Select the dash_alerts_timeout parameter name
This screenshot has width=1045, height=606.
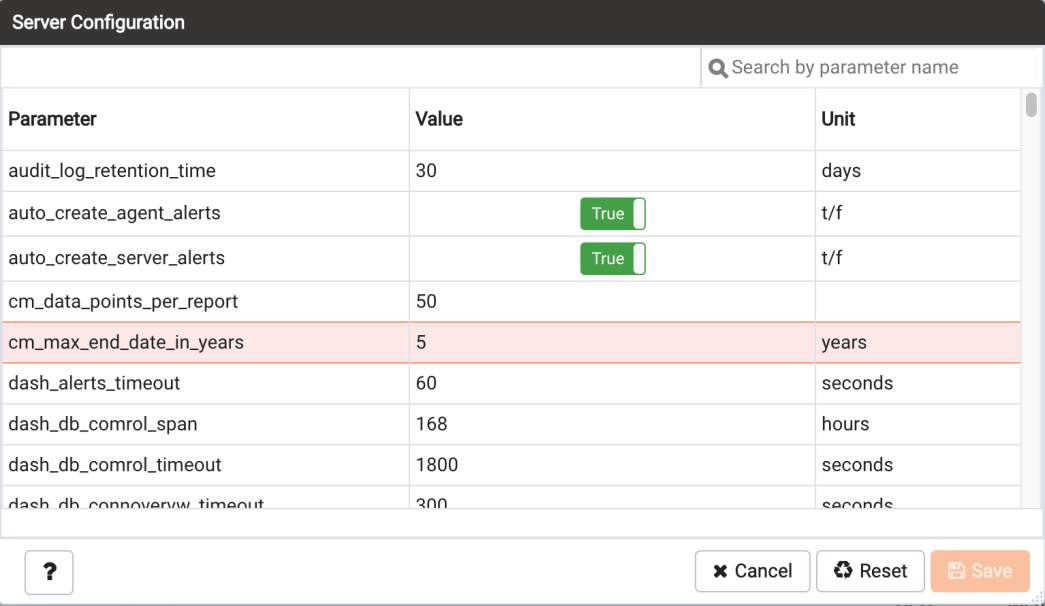click(94, 383)
